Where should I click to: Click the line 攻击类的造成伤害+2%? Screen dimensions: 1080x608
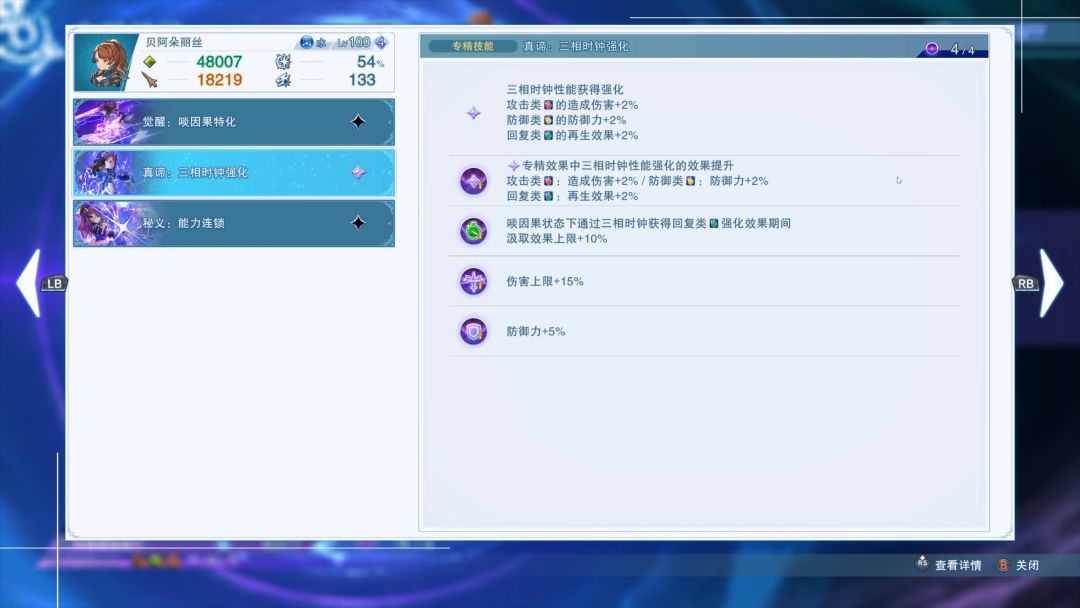point(572,105)
